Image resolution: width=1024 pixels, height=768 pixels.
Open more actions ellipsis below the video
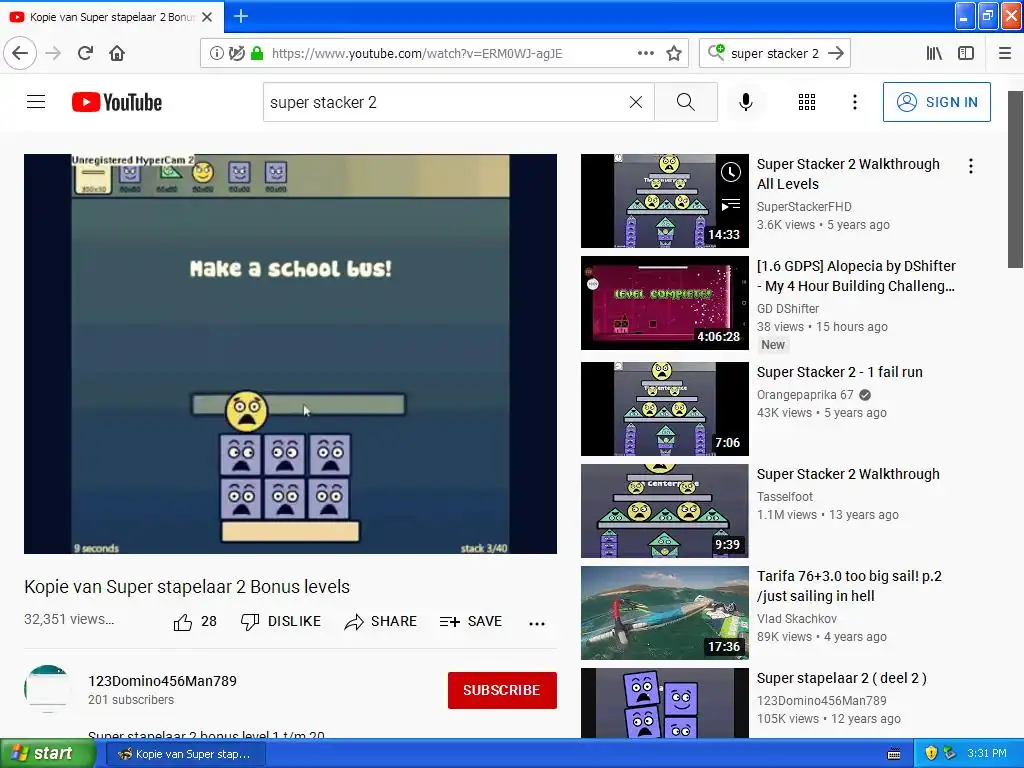(x=537, y=623)
